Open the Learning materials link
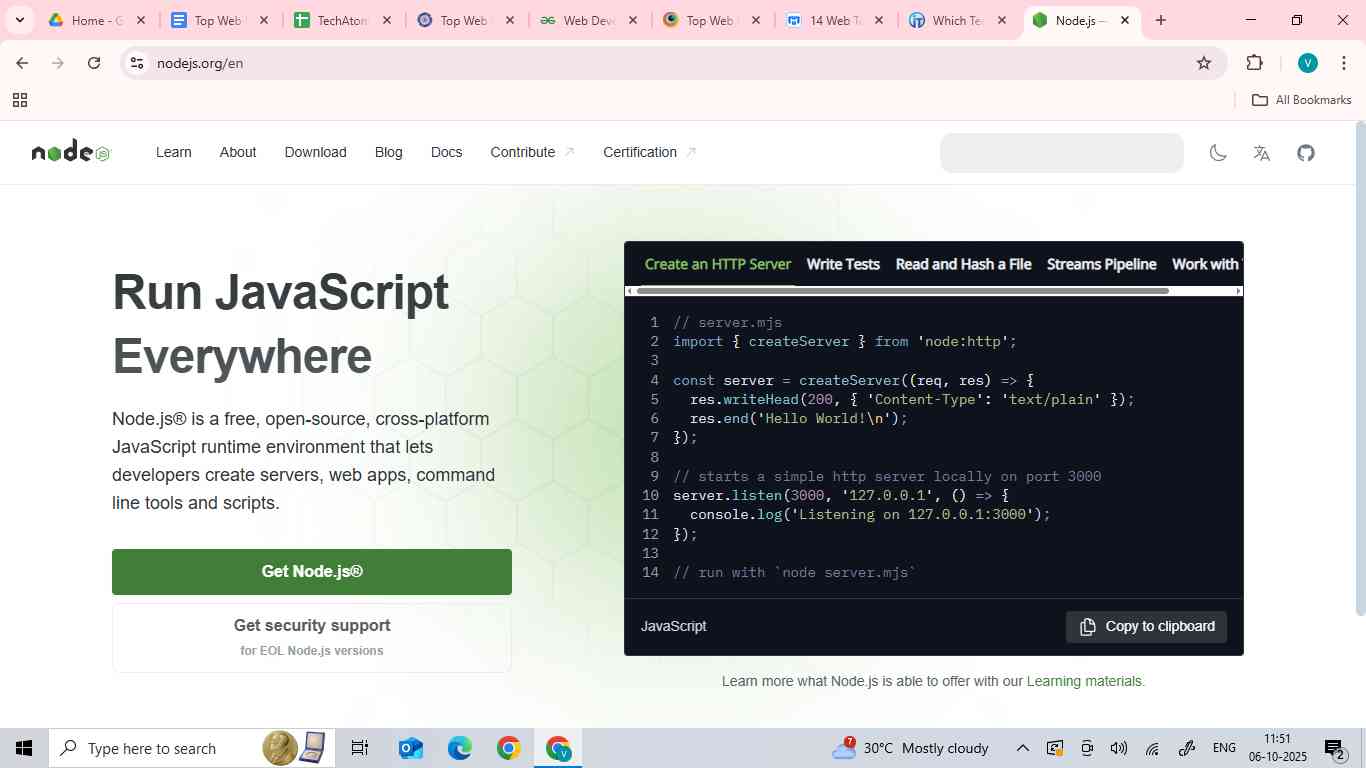 coord(1083,681)
